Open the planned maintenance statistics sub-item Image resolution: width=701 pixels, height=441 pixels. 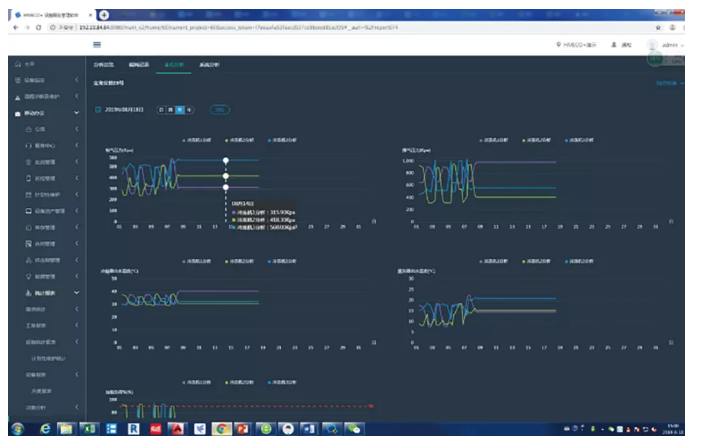pyautogui.click(x=48, y=358)
